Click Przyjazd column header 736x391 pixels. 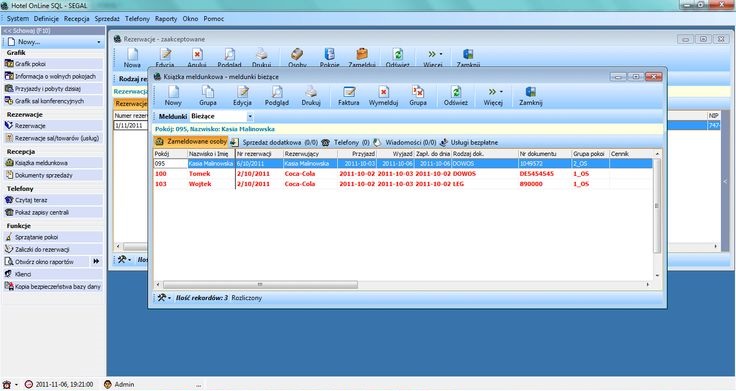(357, 153)
